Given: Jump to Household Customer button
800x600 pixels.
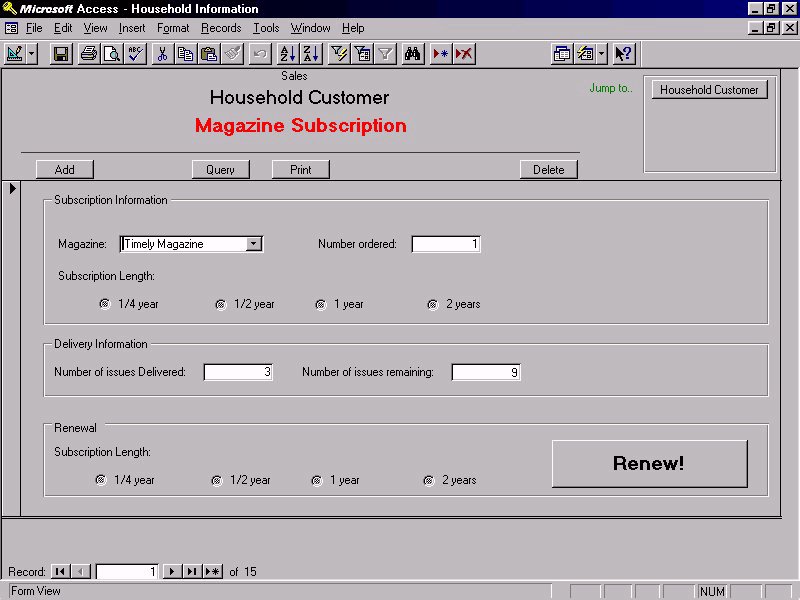Looking at the screenshot, I should [709, 90].
